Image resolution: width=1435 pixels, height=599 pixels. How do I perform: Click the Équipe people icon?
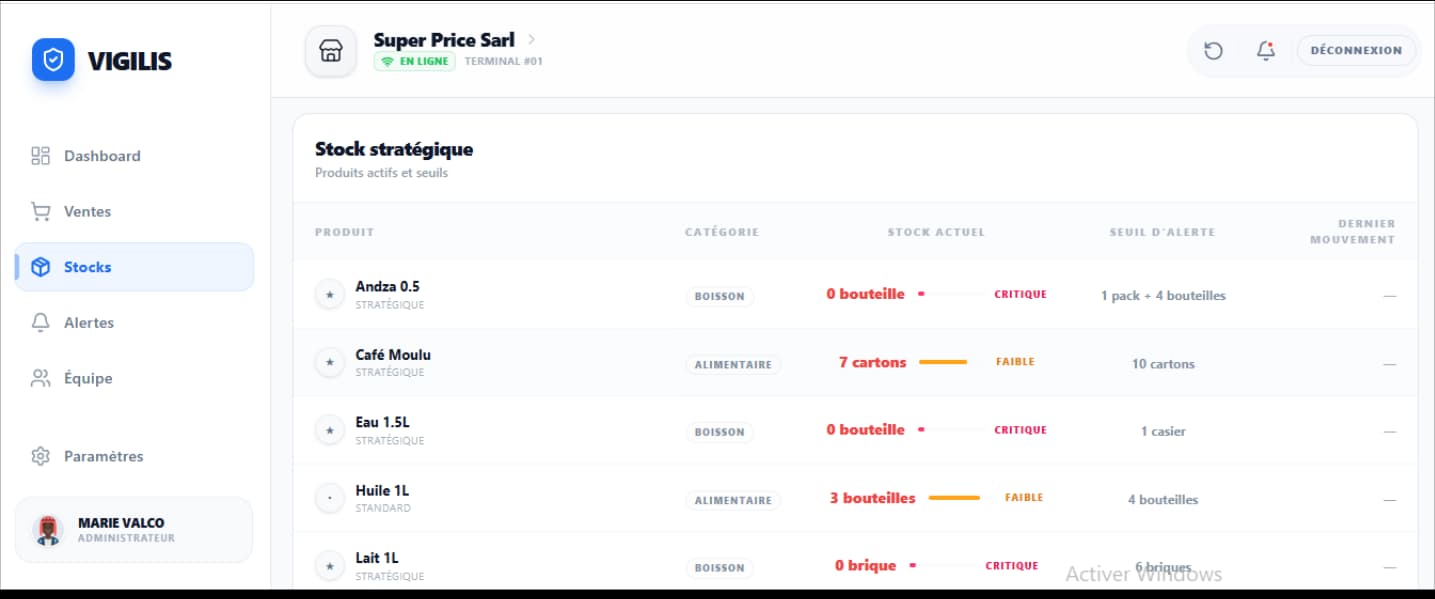click(40, 379)
